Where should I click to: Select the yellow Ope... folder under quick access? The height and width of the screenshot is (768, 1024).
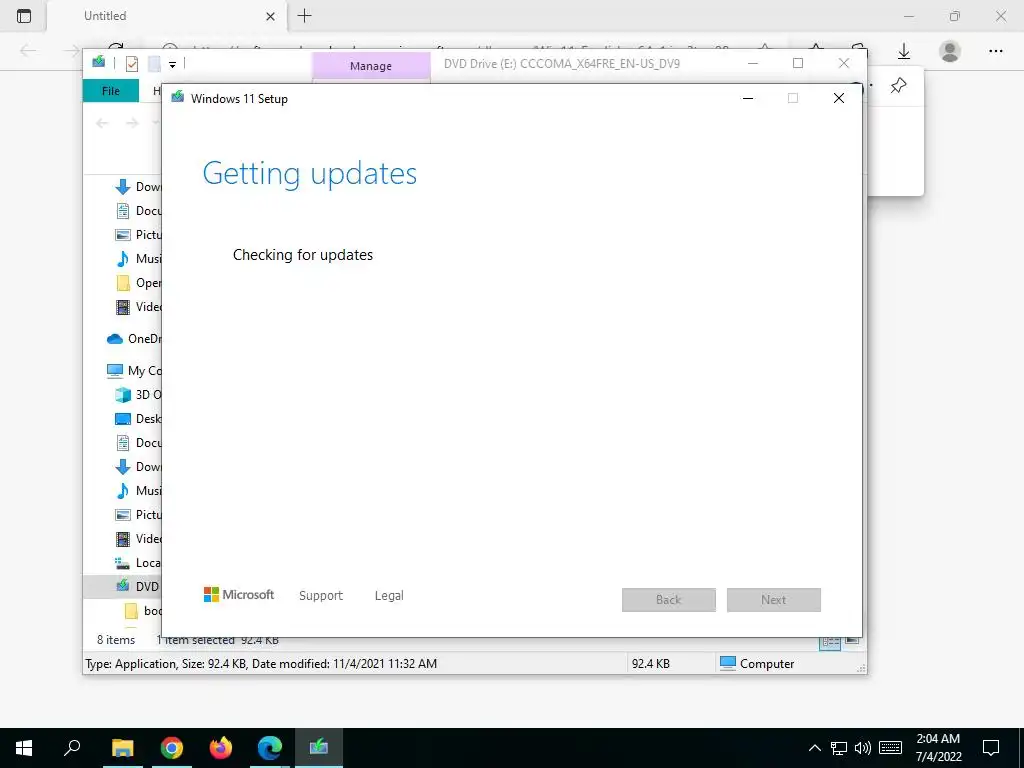(138, 283)
